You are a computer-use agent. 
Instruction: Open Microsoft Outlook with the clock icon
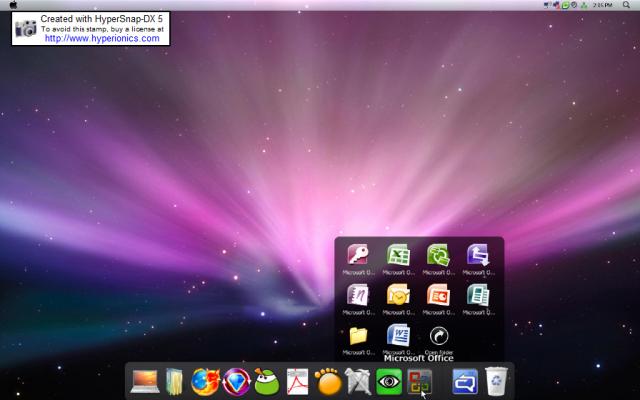398,295
